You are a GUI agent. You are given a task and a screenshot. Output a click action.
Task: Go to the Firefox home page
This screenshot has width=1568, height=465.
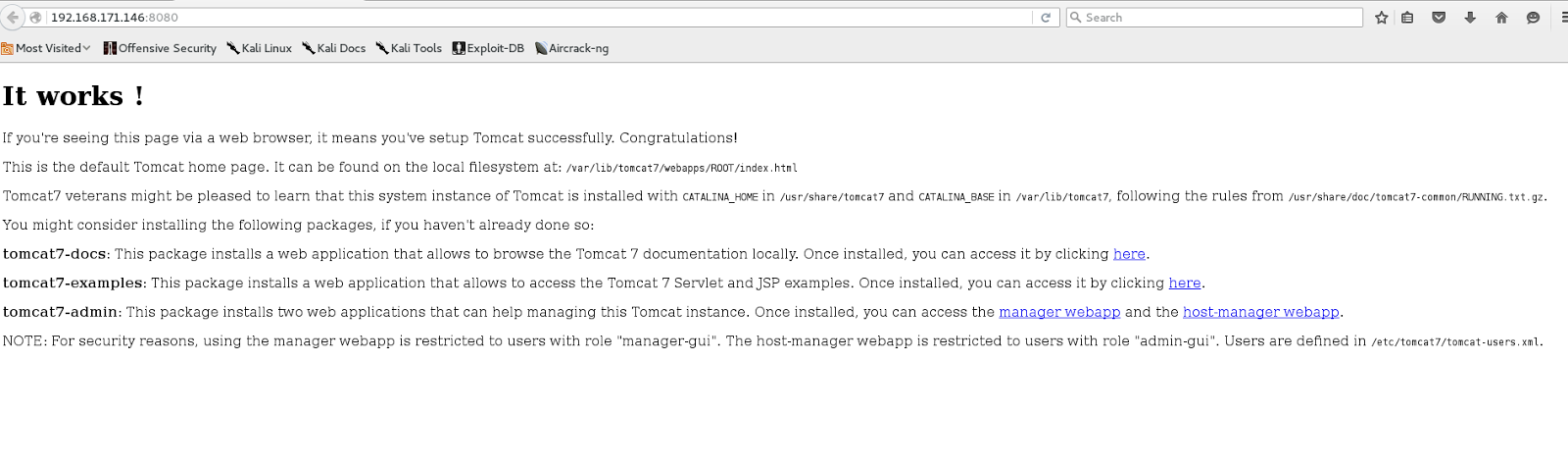pos(1501,18)
